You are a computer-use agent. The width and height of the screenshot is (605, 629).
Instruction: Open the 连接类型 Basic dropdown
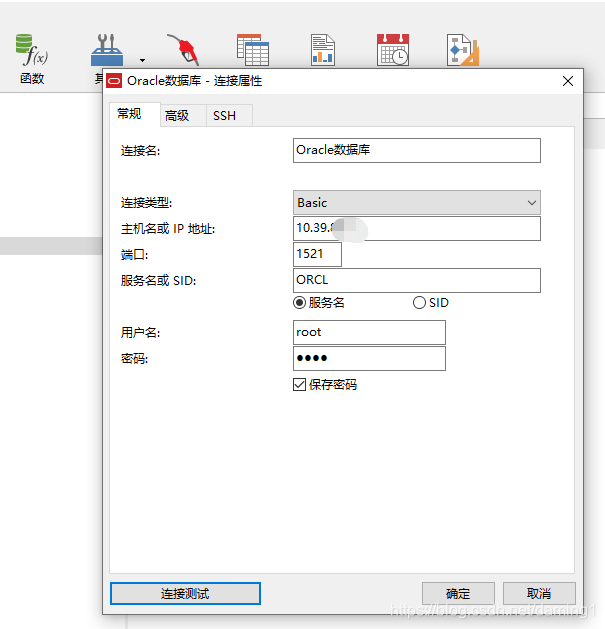pyautogui.click(x=417, y=203)
